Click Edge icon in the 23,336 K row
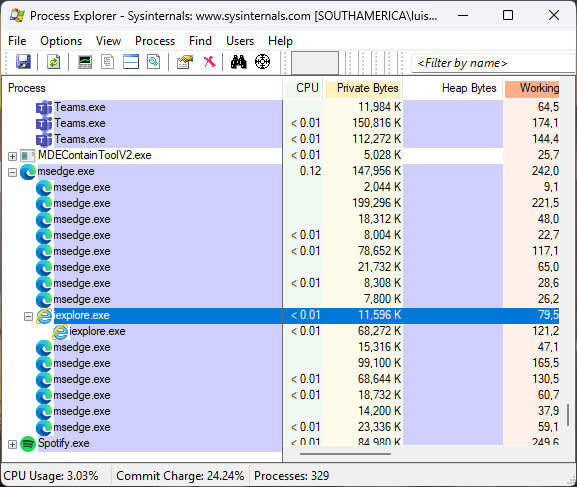 (44, 428)
